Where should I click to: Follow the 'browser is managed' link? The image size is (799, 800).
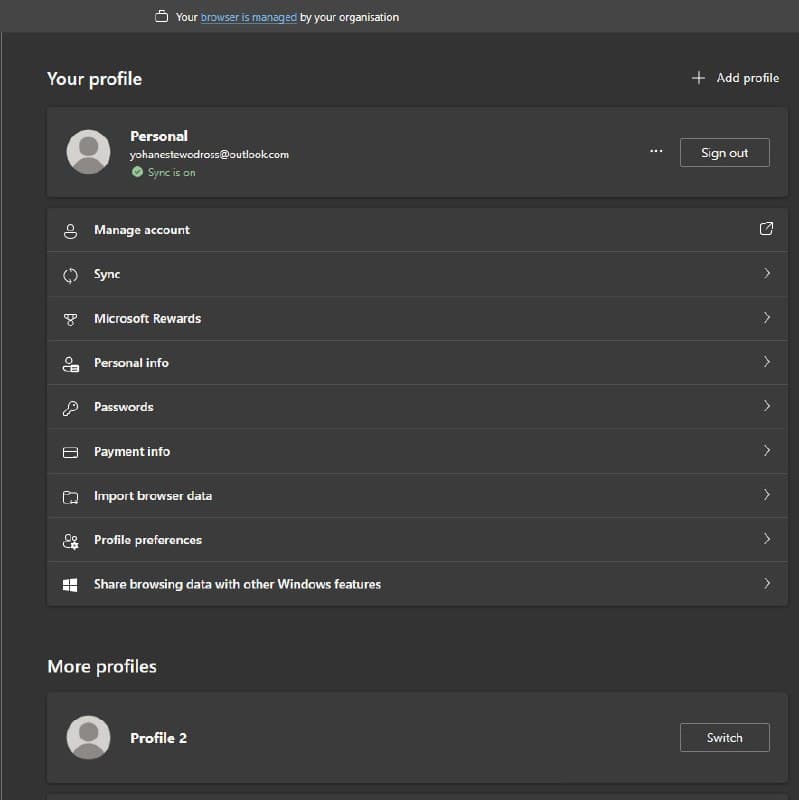point(248,17)
